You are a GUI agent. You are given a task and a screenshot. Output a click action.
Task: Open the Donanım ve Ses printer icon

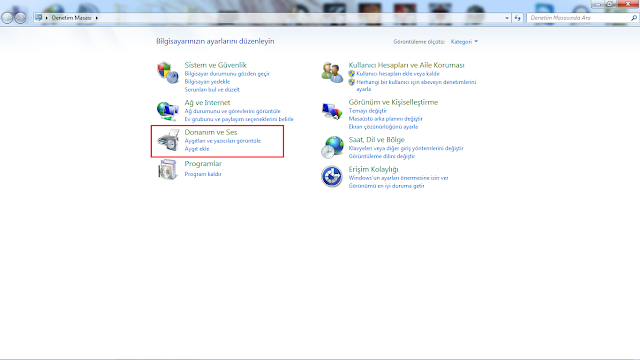pyautogui.click(x=168, y=140)
